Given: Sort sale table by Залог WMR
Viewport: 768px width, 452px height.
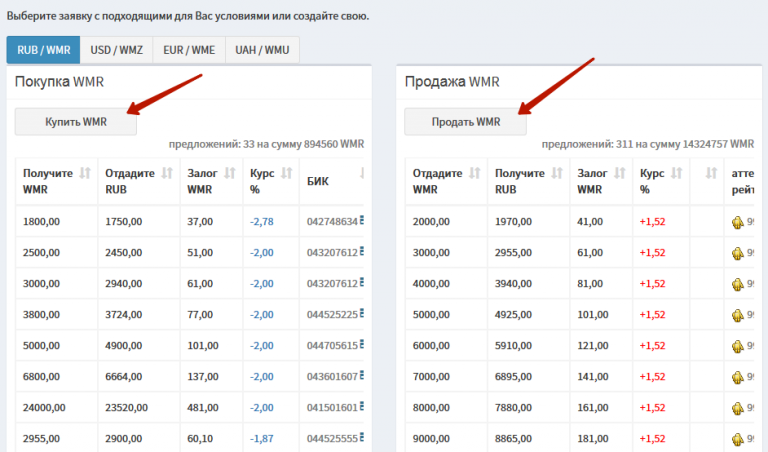Looking at the screenshot, I should point(619,173).
